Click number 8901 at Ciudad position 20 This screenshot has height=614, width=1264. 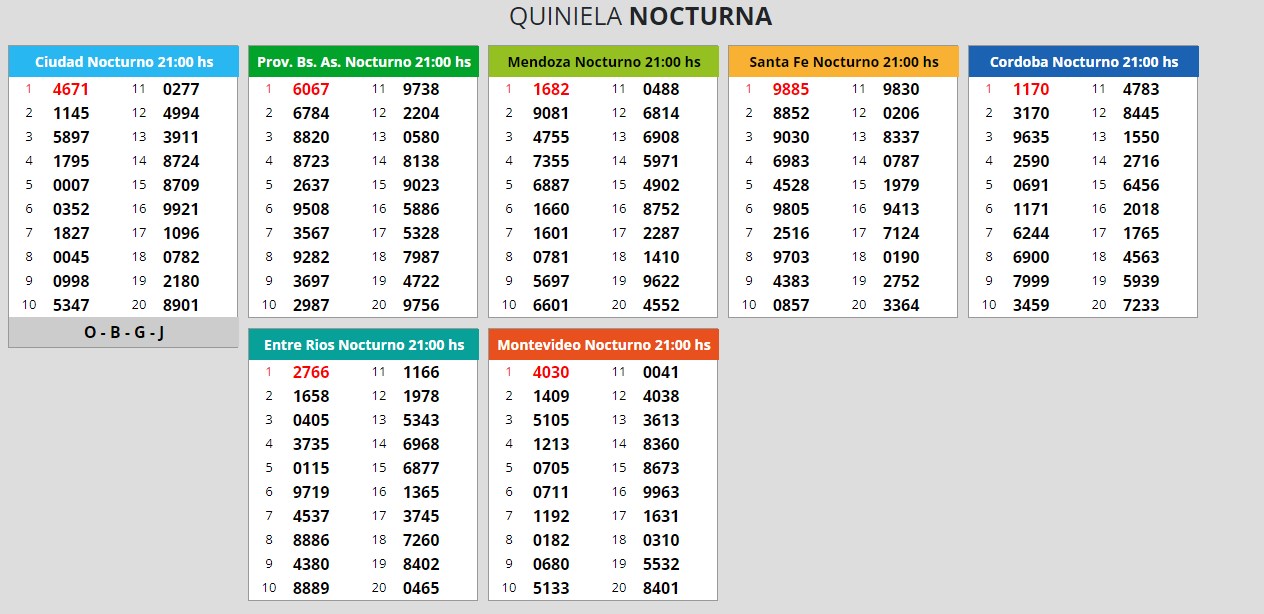(x=181, y=305)
